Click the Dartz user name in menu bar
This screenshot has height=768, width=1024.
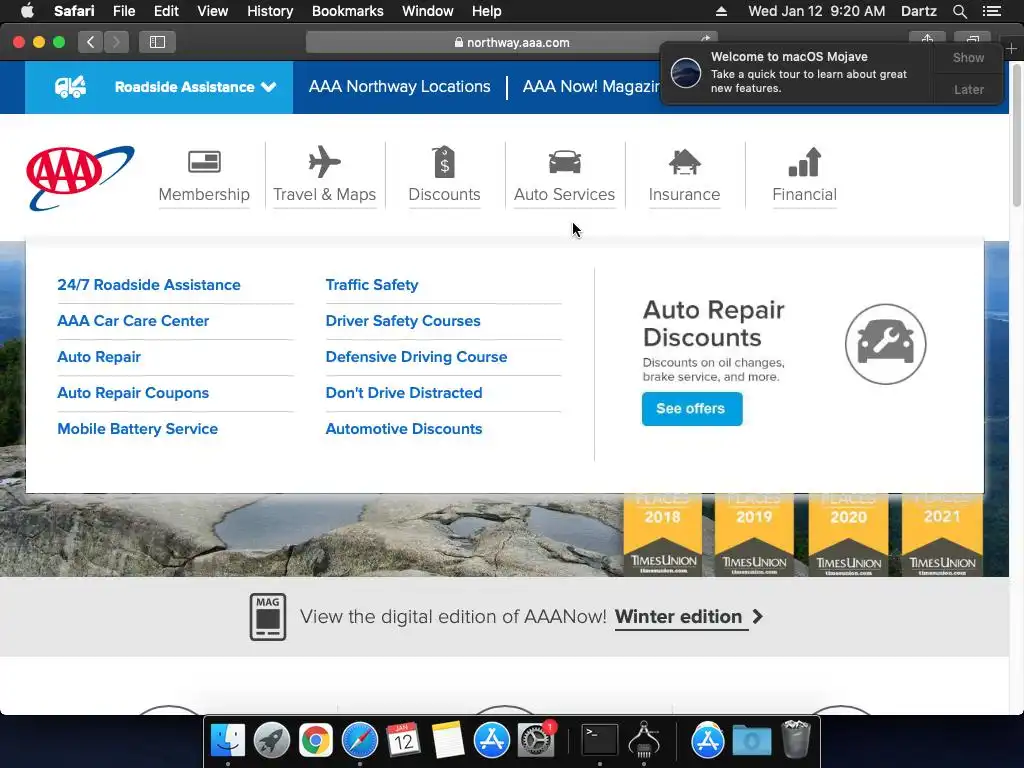click(918, 11)
